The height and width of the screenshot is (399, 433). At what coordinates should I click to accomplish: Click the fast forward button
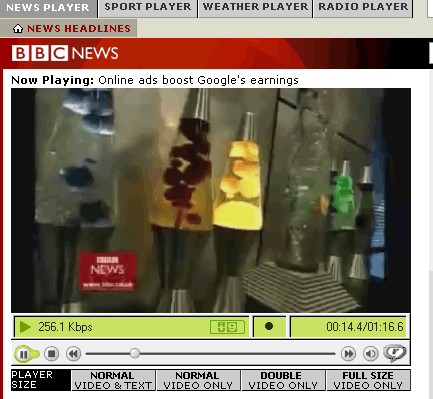click(x=348, y=353)
